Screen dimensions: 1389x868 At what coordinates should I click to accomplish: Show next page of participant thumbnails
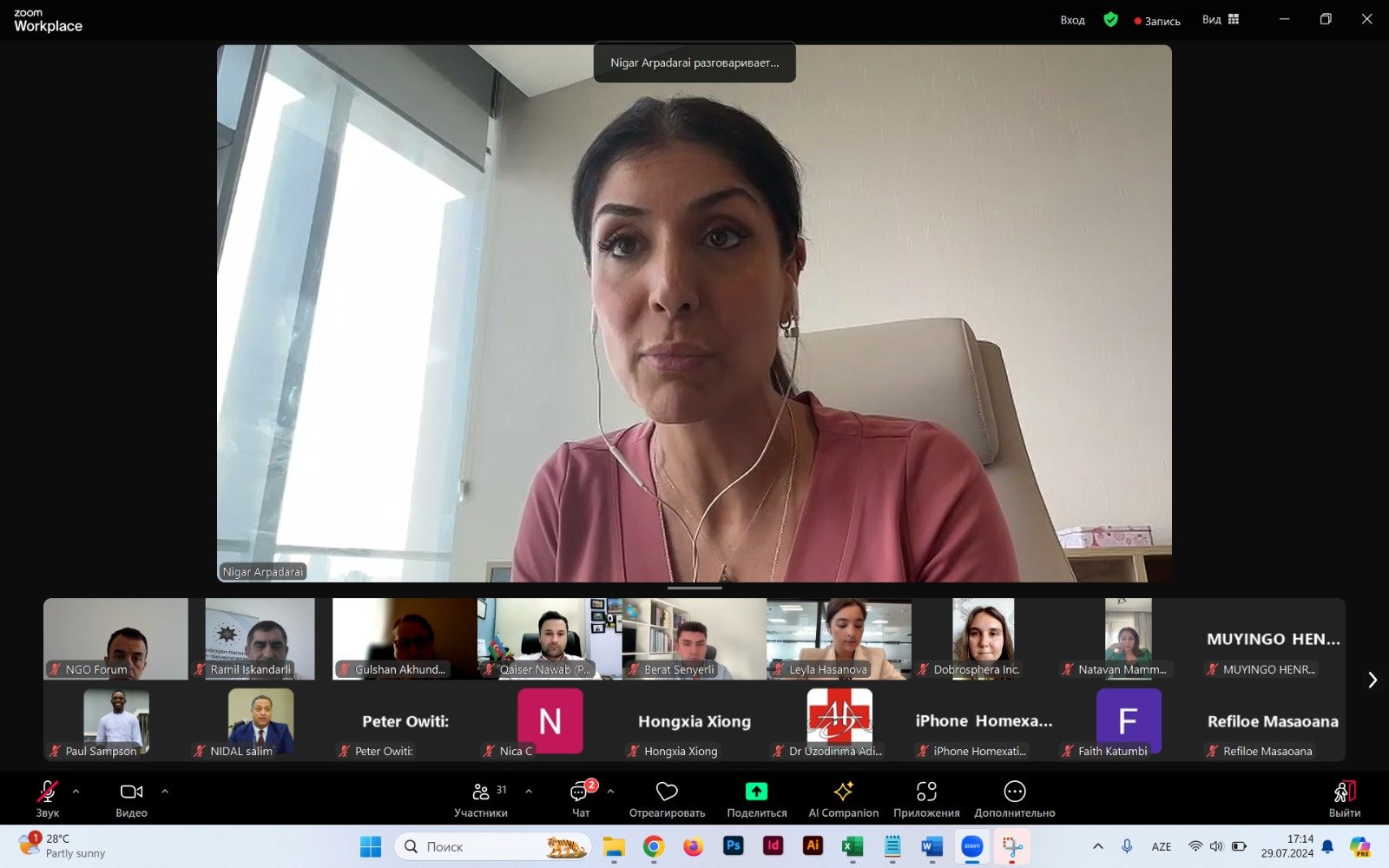point(1372,680)
